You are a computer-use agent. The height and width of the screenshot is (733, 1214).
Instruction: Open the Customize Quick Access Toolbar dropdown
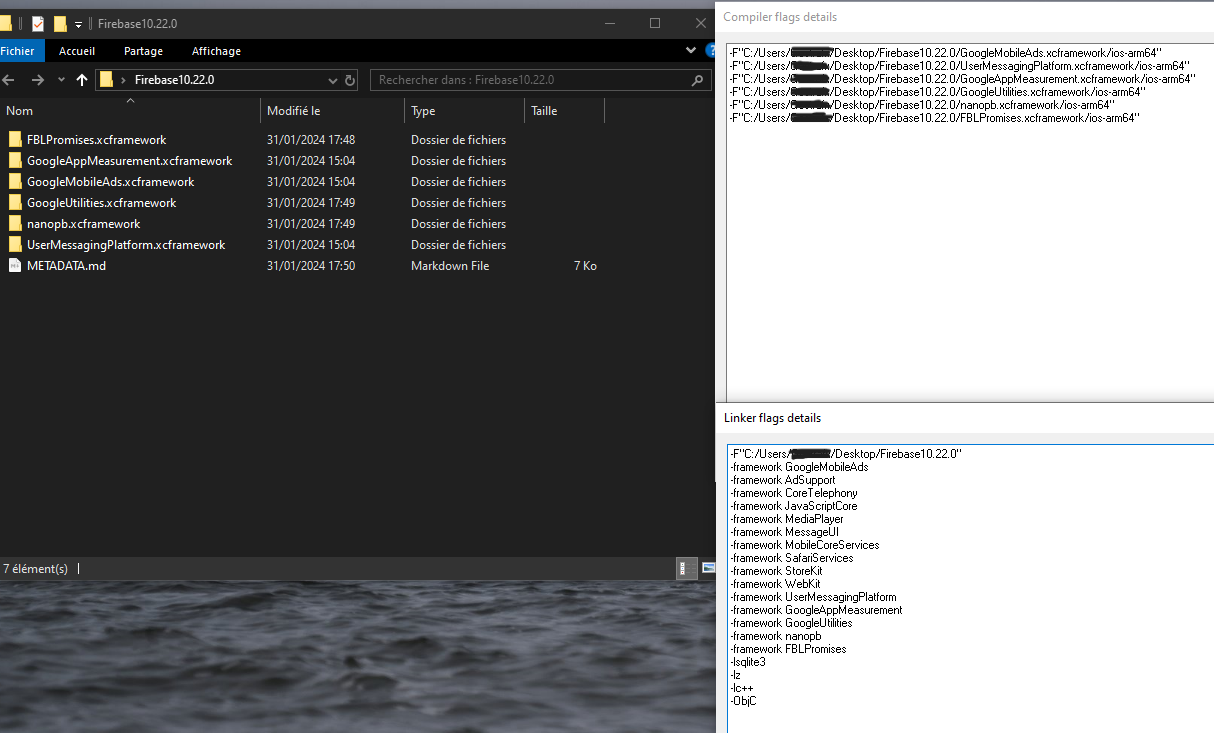click(79, 24)
